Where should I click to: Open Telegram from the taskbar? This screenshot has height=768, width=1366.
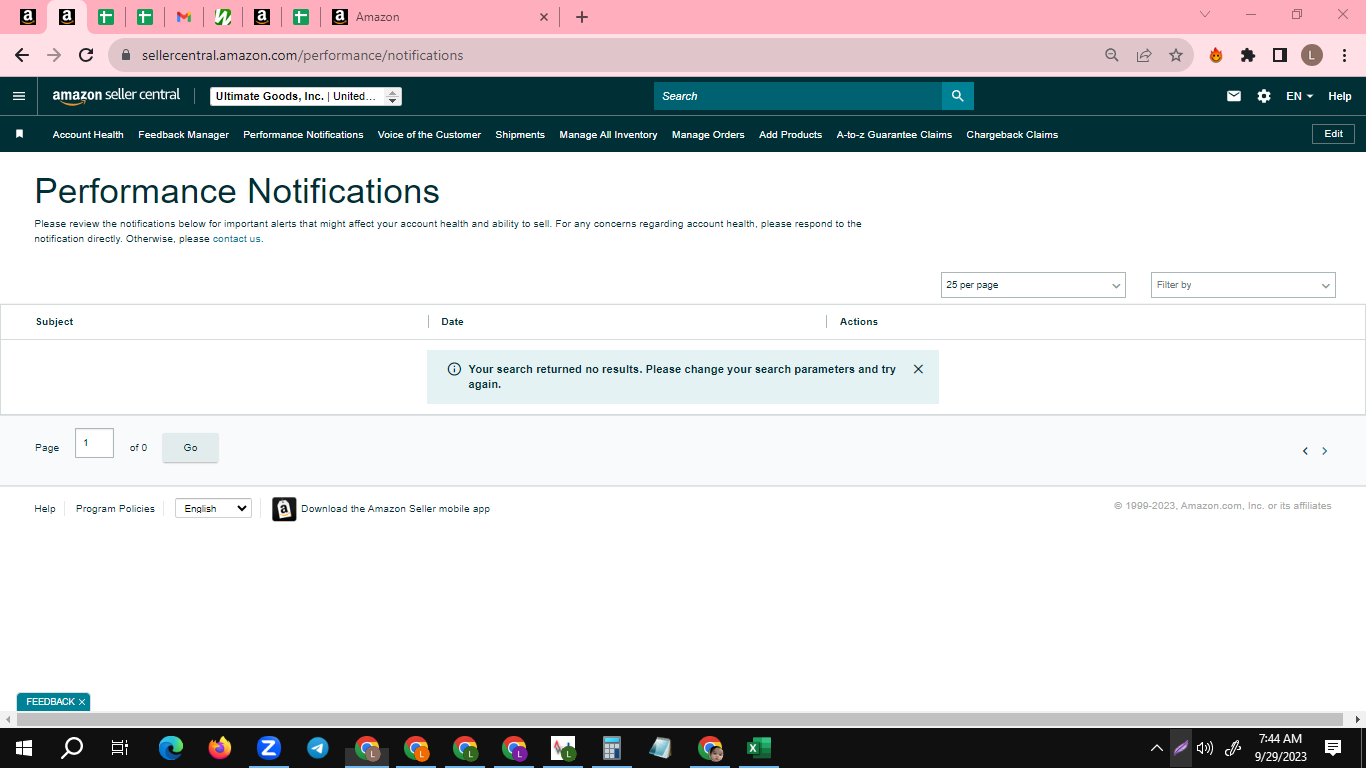click(x=318, y=748)
